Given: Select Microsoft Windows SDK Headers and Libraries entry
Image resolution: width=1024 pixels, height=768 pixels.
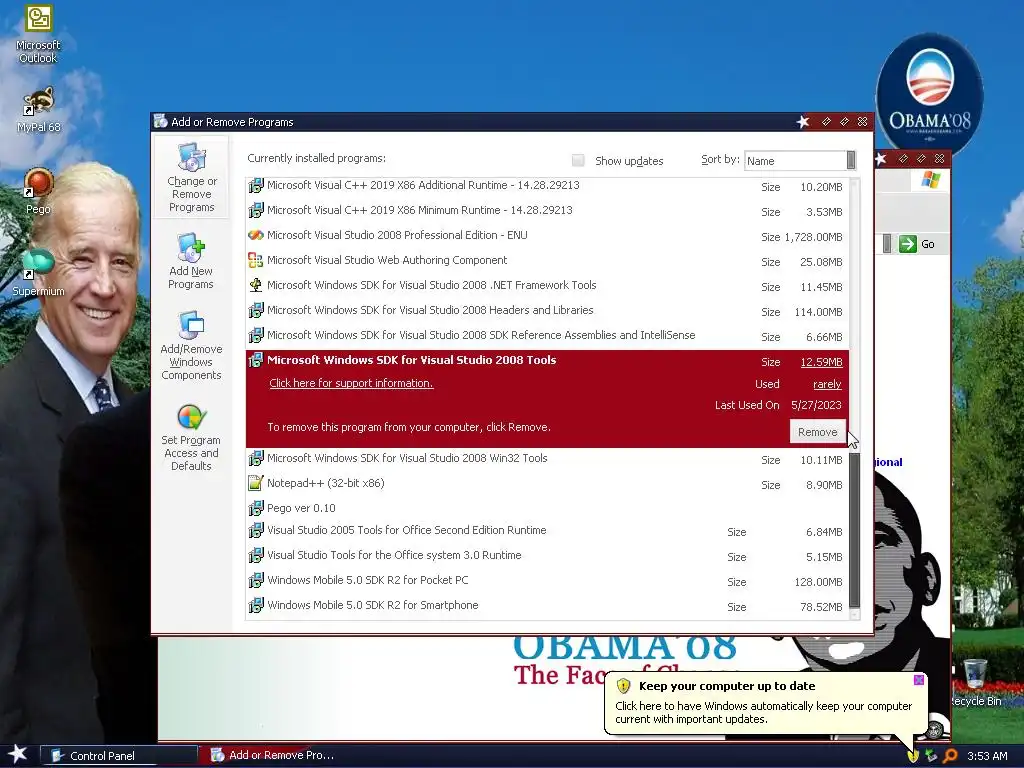Looking at the screenshot, I should [547, 310].
